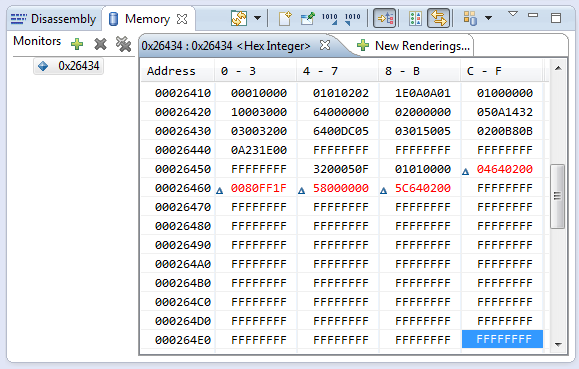Screen dimensions: 579x369
Task: Click address 00026430
Action: coord(183,131)
